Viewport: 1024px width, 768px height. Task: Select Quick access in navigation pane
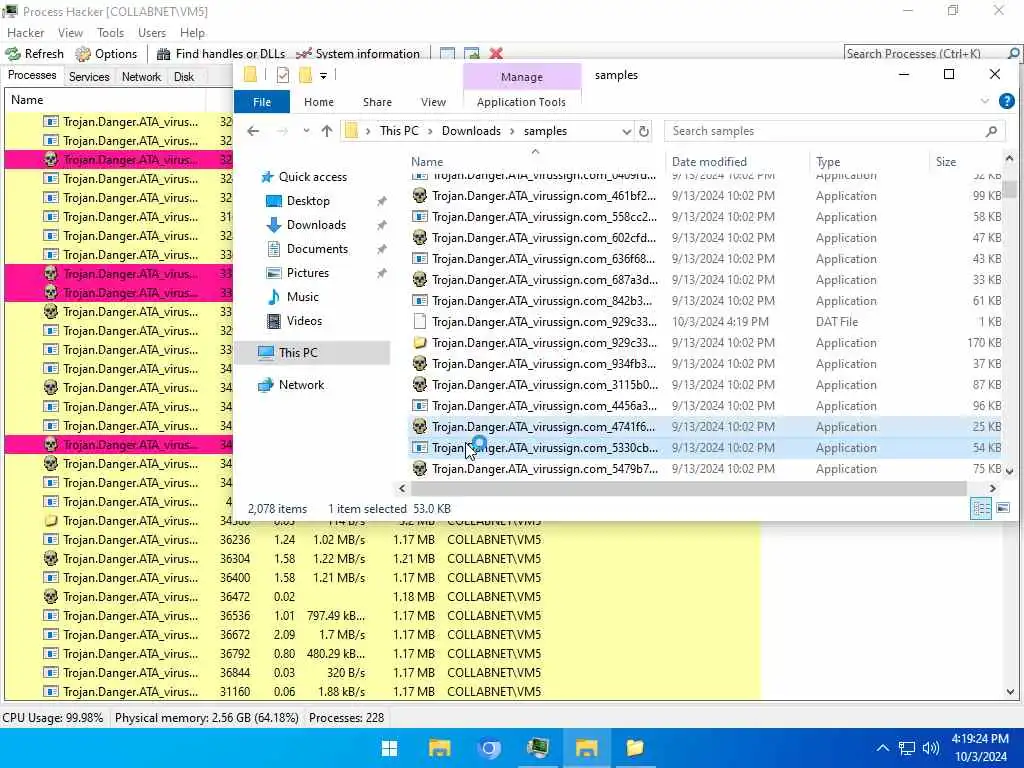point(304,177)
